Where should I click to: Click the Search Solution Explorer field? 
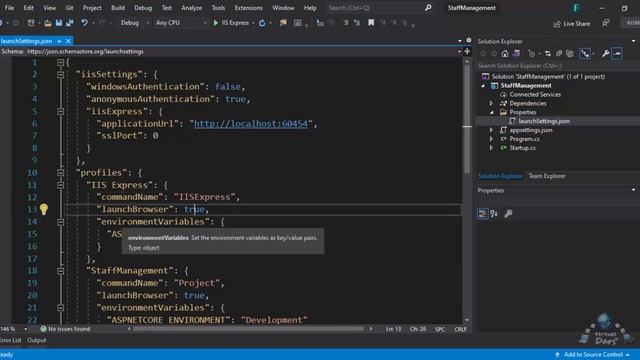(557, 66)
